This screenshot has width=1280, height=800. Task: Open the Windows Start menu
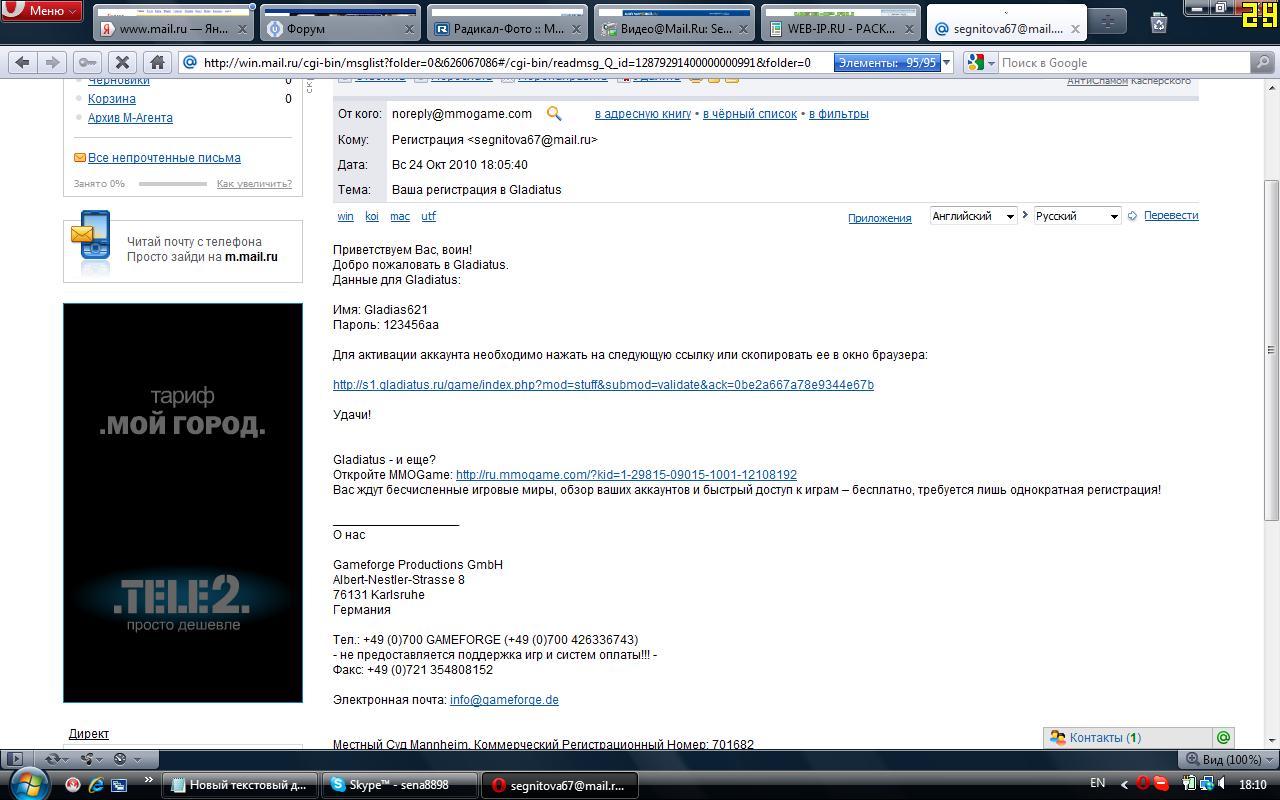pyautogui.click(x=28, y=783)
